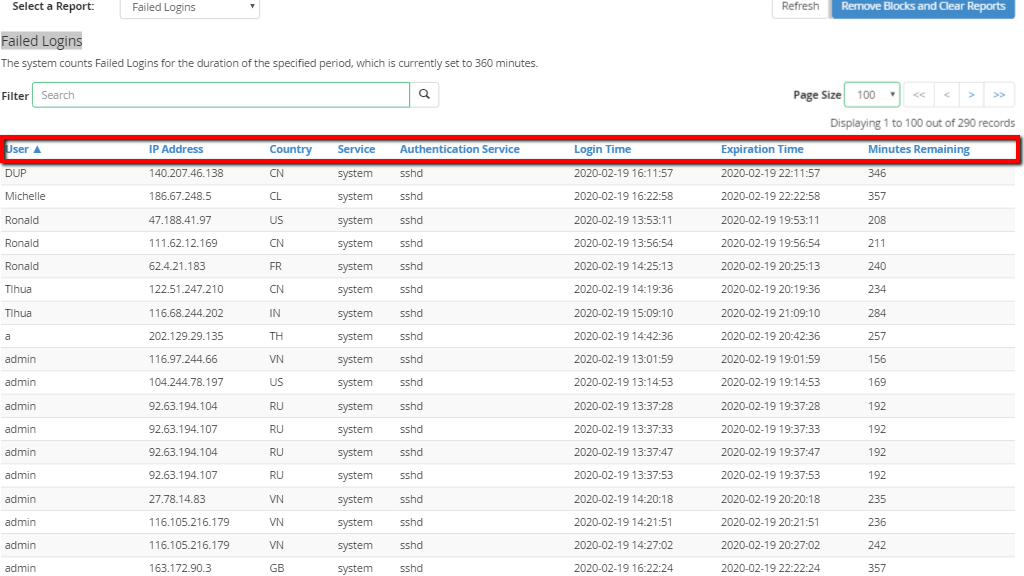Select user DUP in the table
Screen dimensions: 1024x576
pyautogui.click(x=16, y=173)
